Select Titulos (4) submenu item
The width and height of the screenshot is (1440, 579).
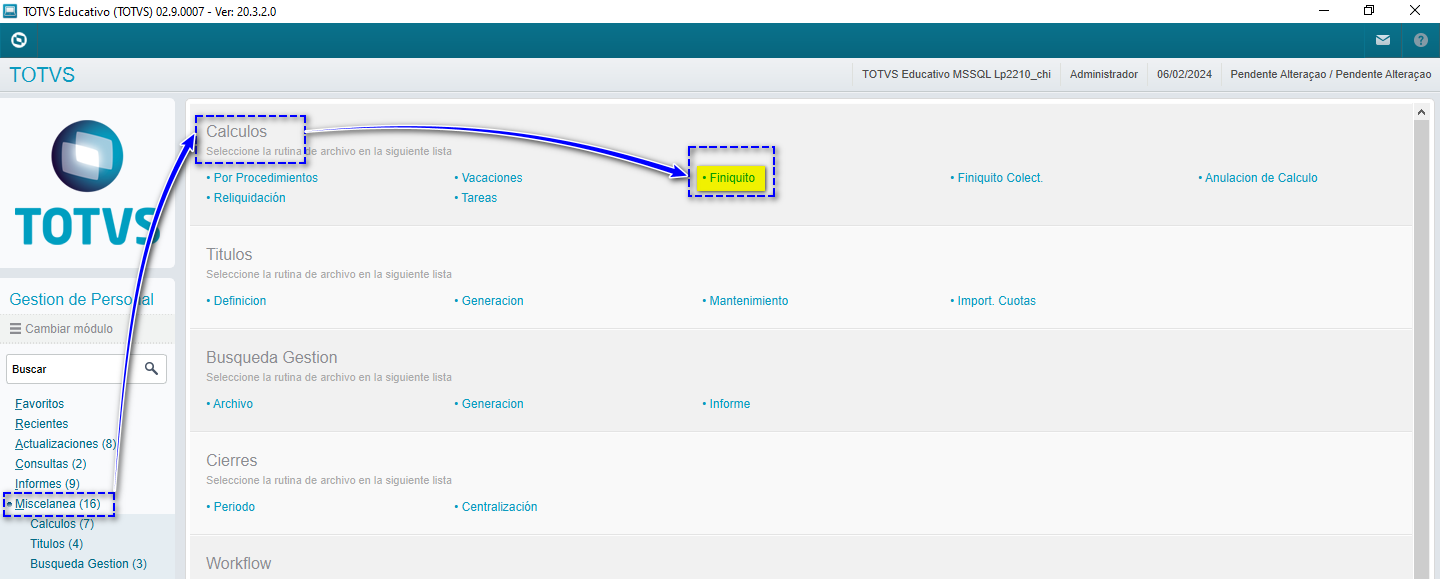pos(56,544)
